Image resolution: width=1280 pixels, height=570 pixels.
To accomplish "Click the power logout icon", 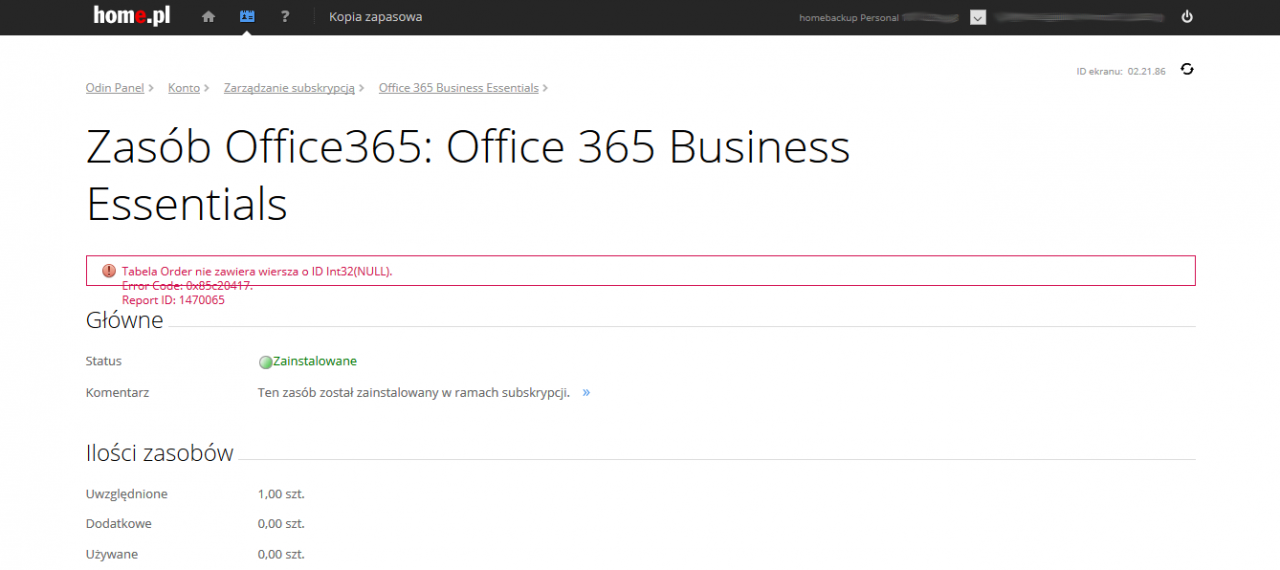I will [1187, 17].
